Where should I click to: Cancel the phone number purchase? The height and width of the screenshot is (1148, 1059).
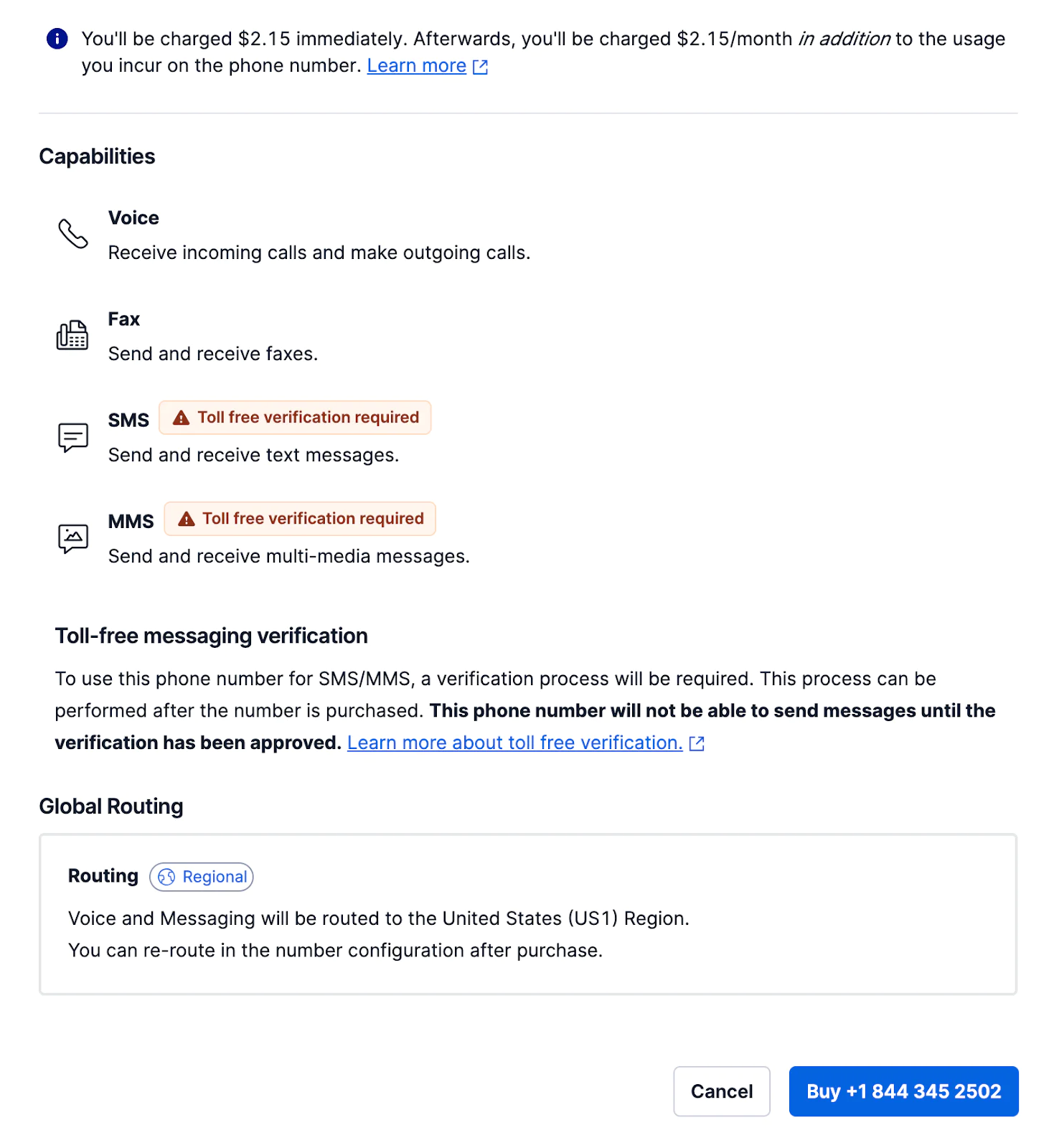point(721,1091)
